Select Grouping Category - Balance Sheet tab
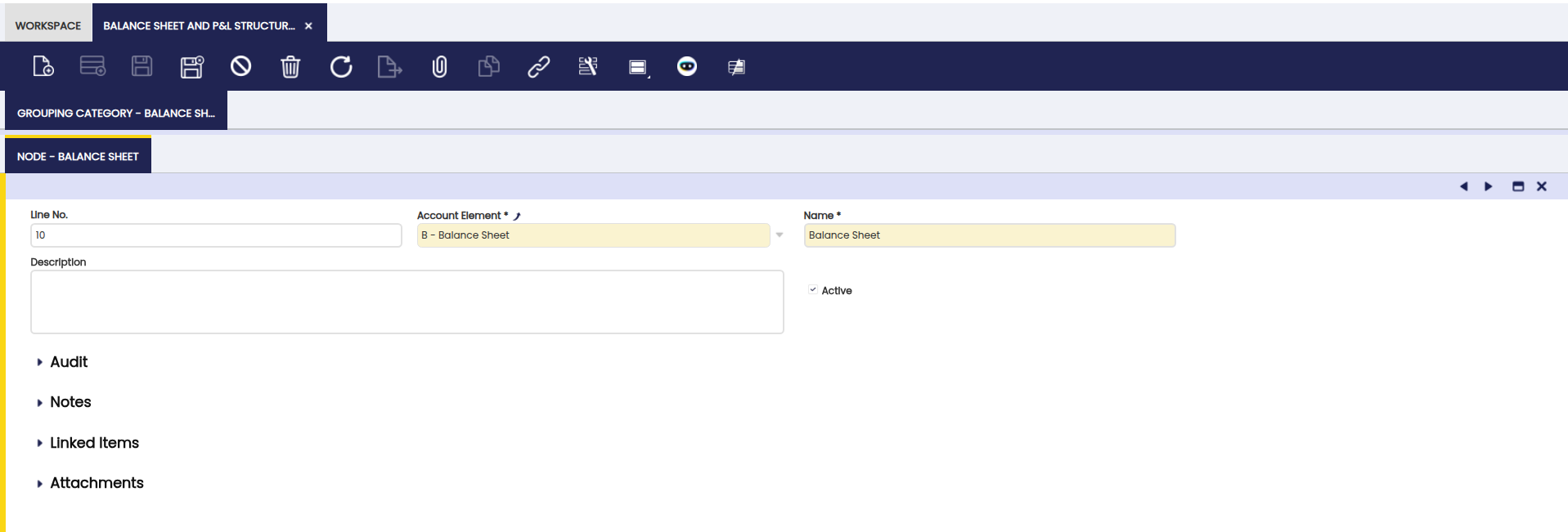 point(116,113)
